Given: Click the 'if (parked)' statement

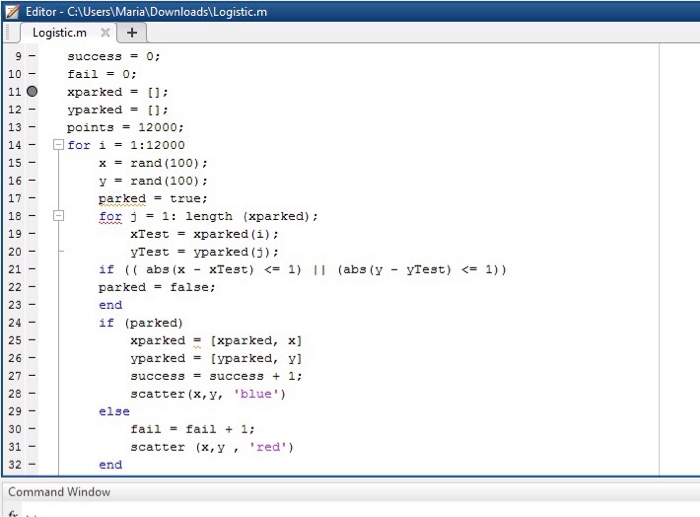Looking at the screenshot, I should (x=141, y=323).
